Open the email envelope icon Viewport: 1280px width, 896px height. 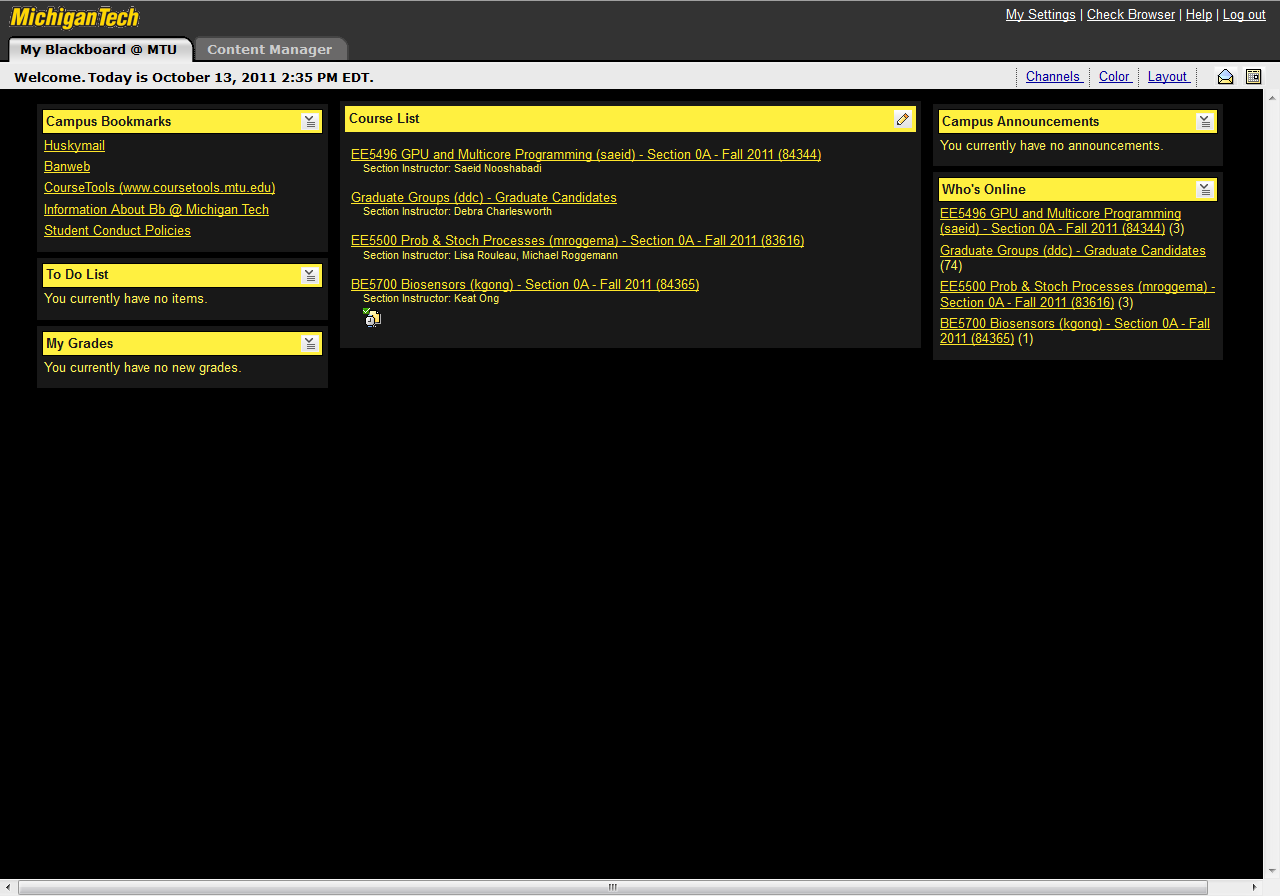tap(1225, 76)
